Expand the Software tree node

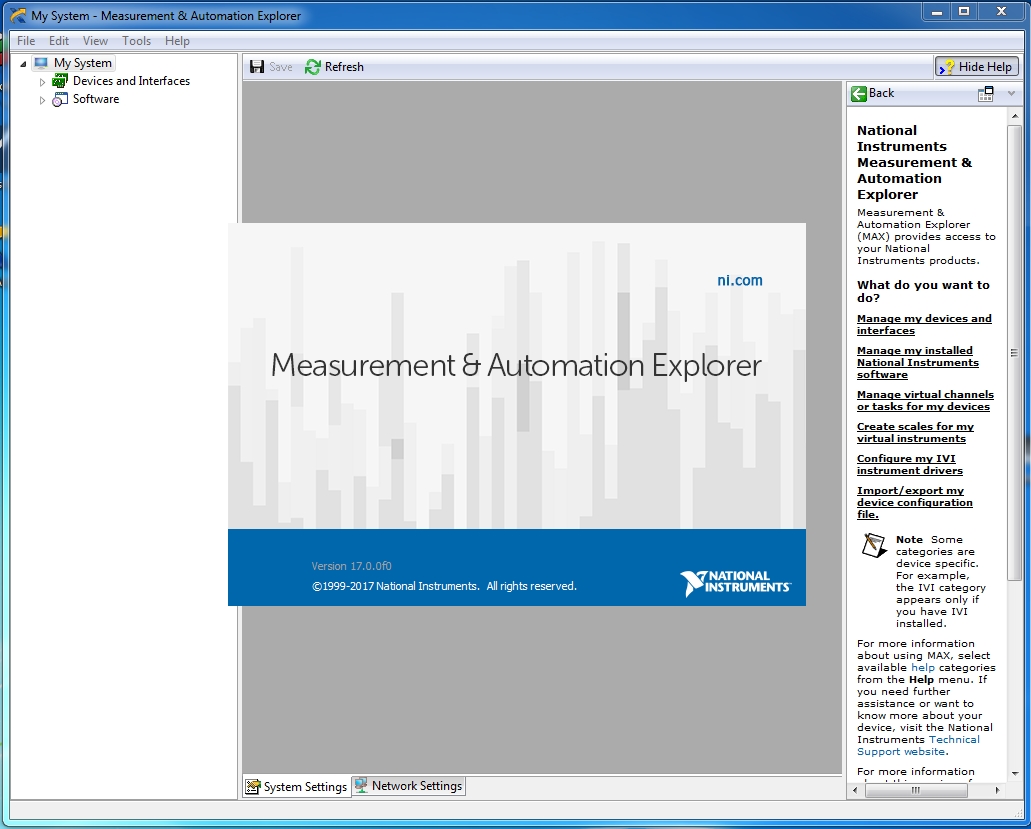pos(43,100)
